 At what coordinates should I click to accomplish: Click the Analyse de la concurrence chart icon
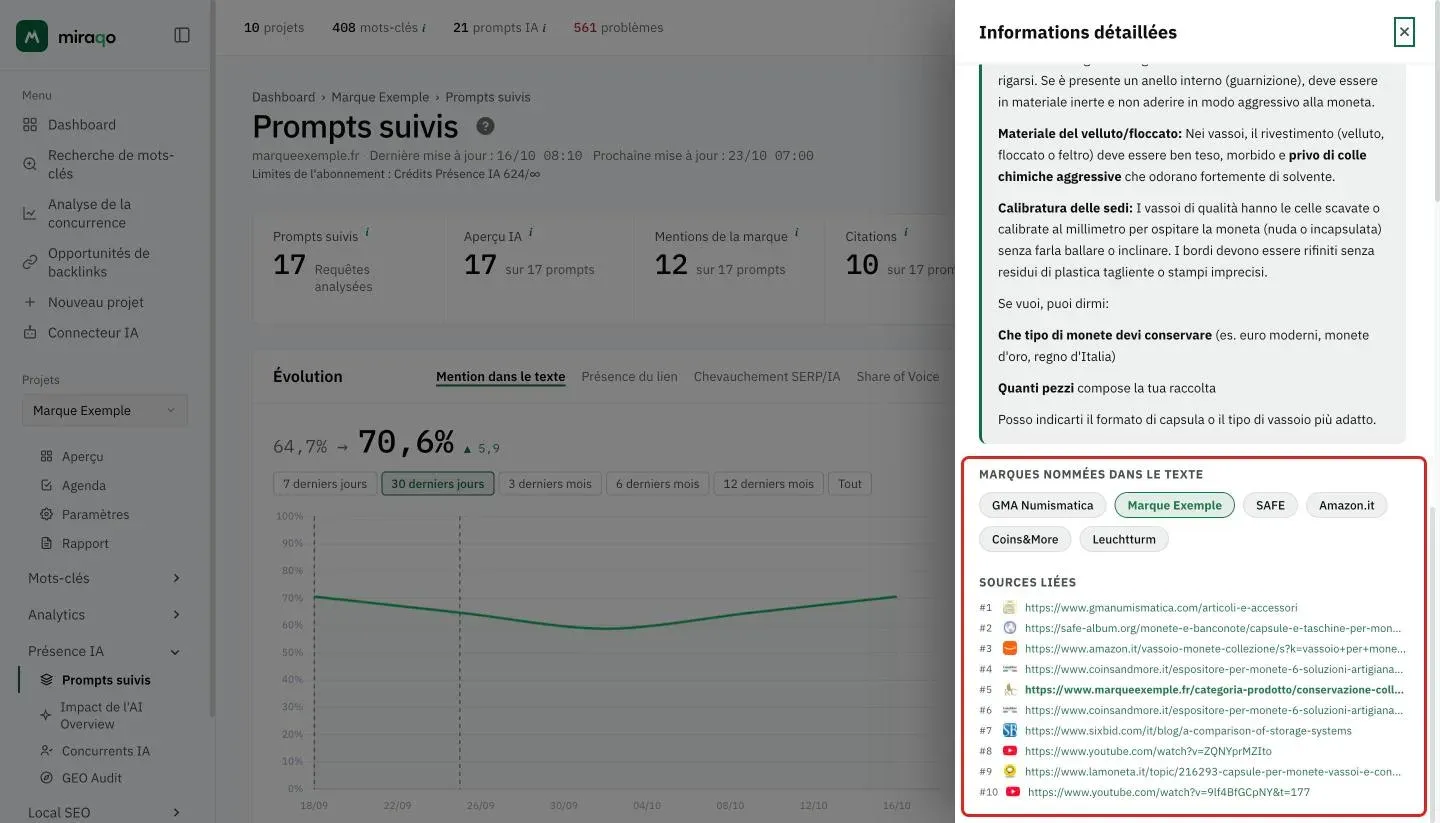29,213
